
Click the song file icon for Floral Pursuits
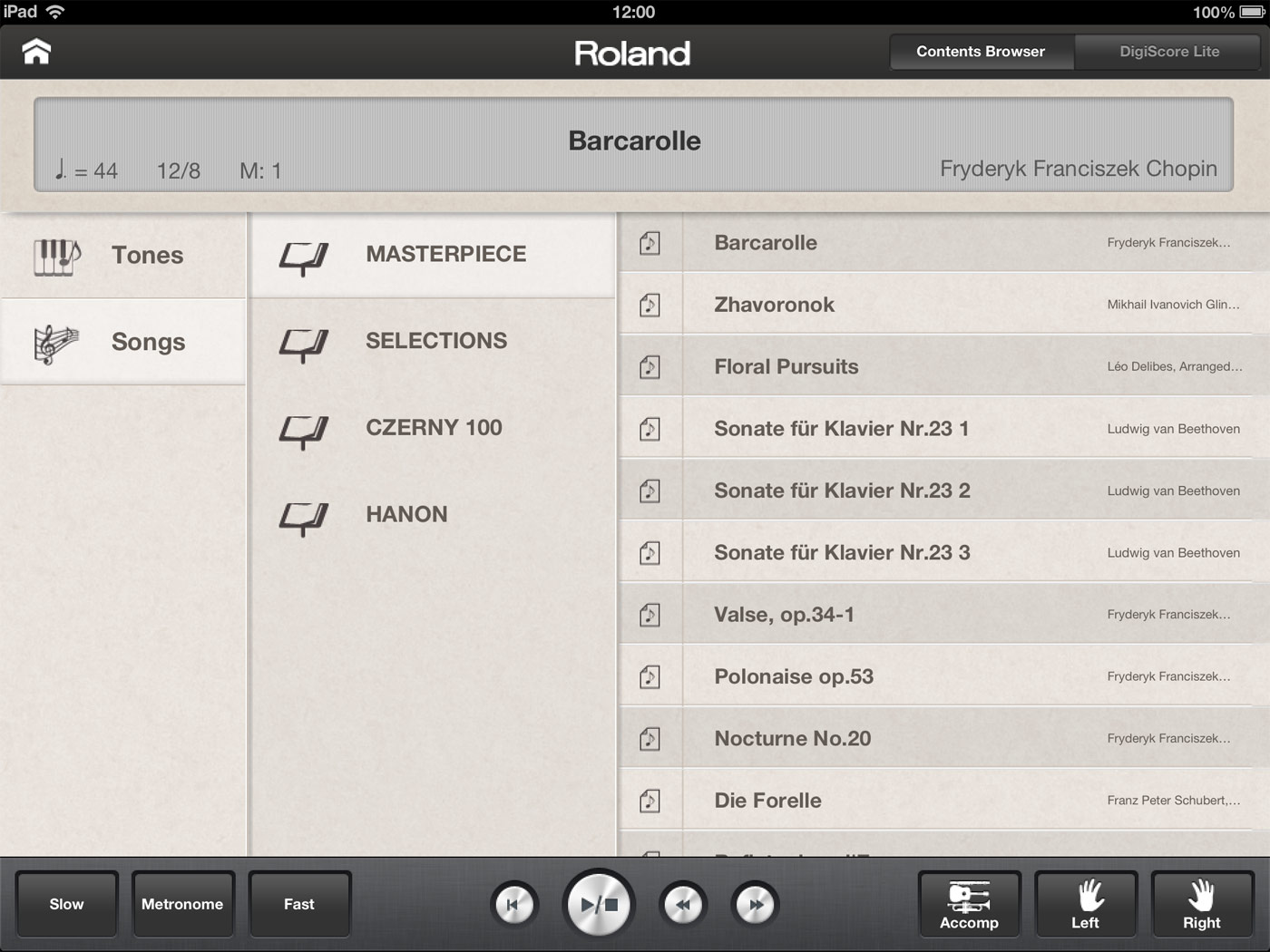click(x=650, y=366)
